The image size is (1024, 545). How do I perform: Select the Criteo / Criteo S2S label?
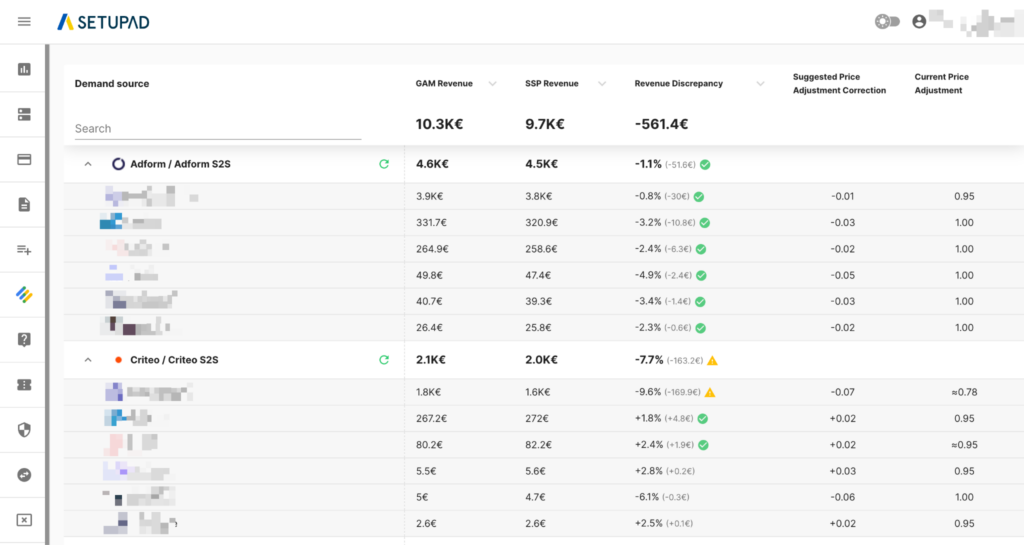click(174, 360)
